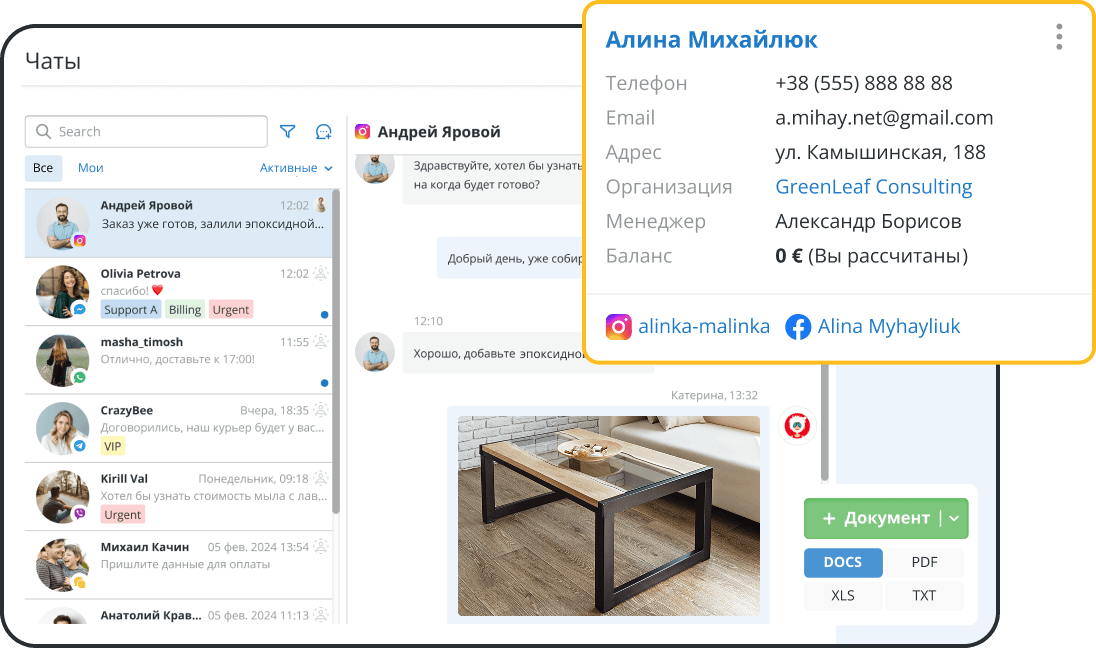Start a new chat via bubble icon
The image size is (1096, 648).
(323, 132)
